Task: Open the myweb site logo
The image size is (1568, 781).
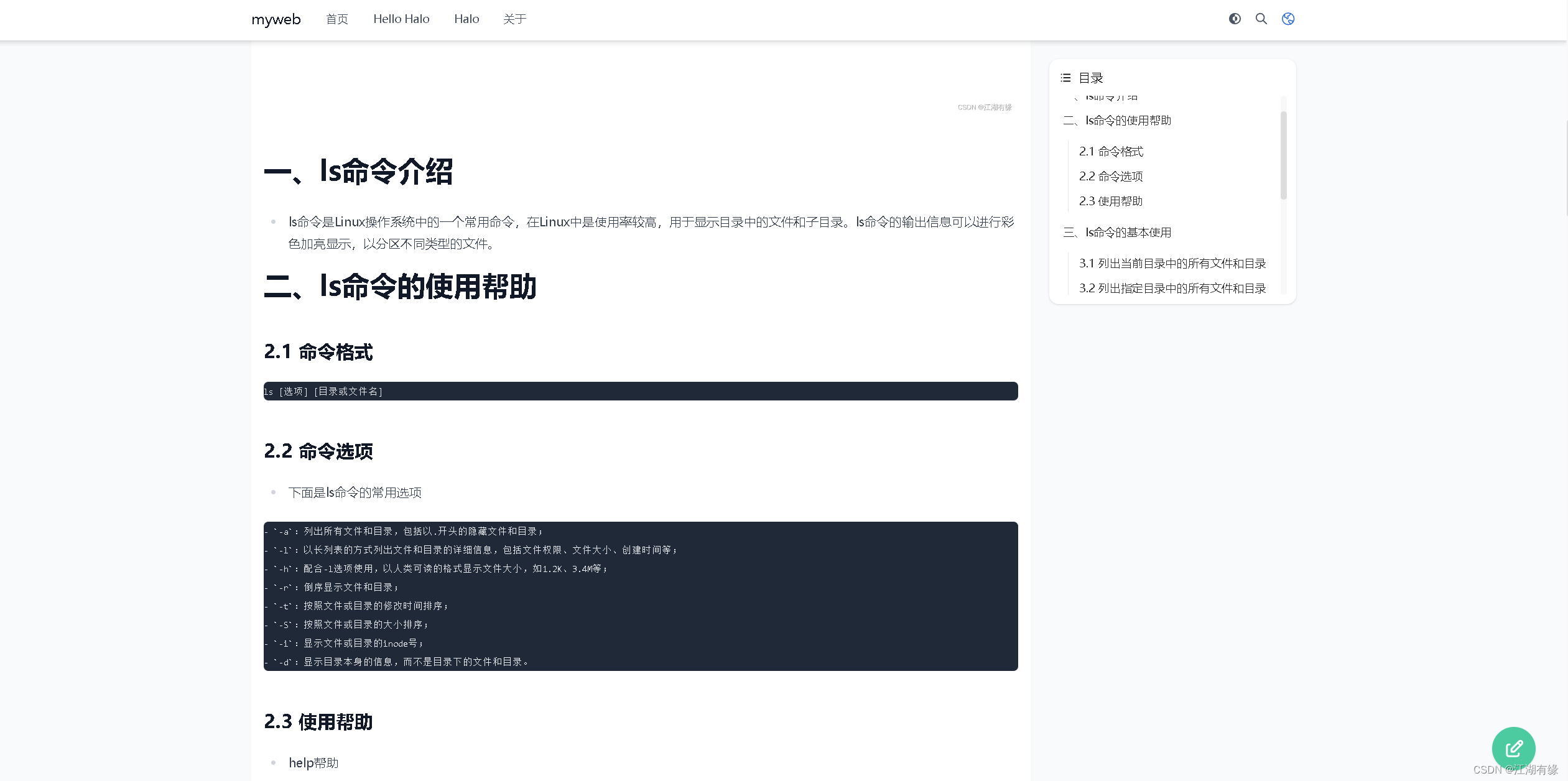Action: [276, 19]
